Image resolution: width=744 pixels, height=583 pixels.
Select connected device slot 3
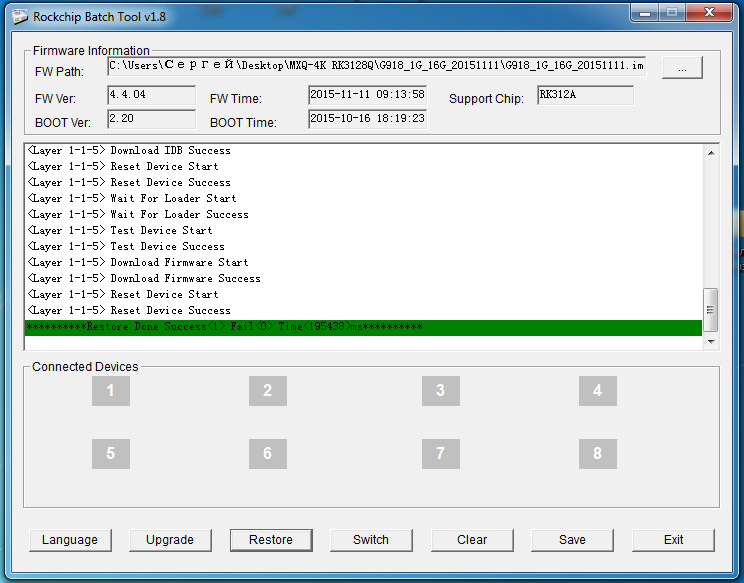(x=441, y=391)
